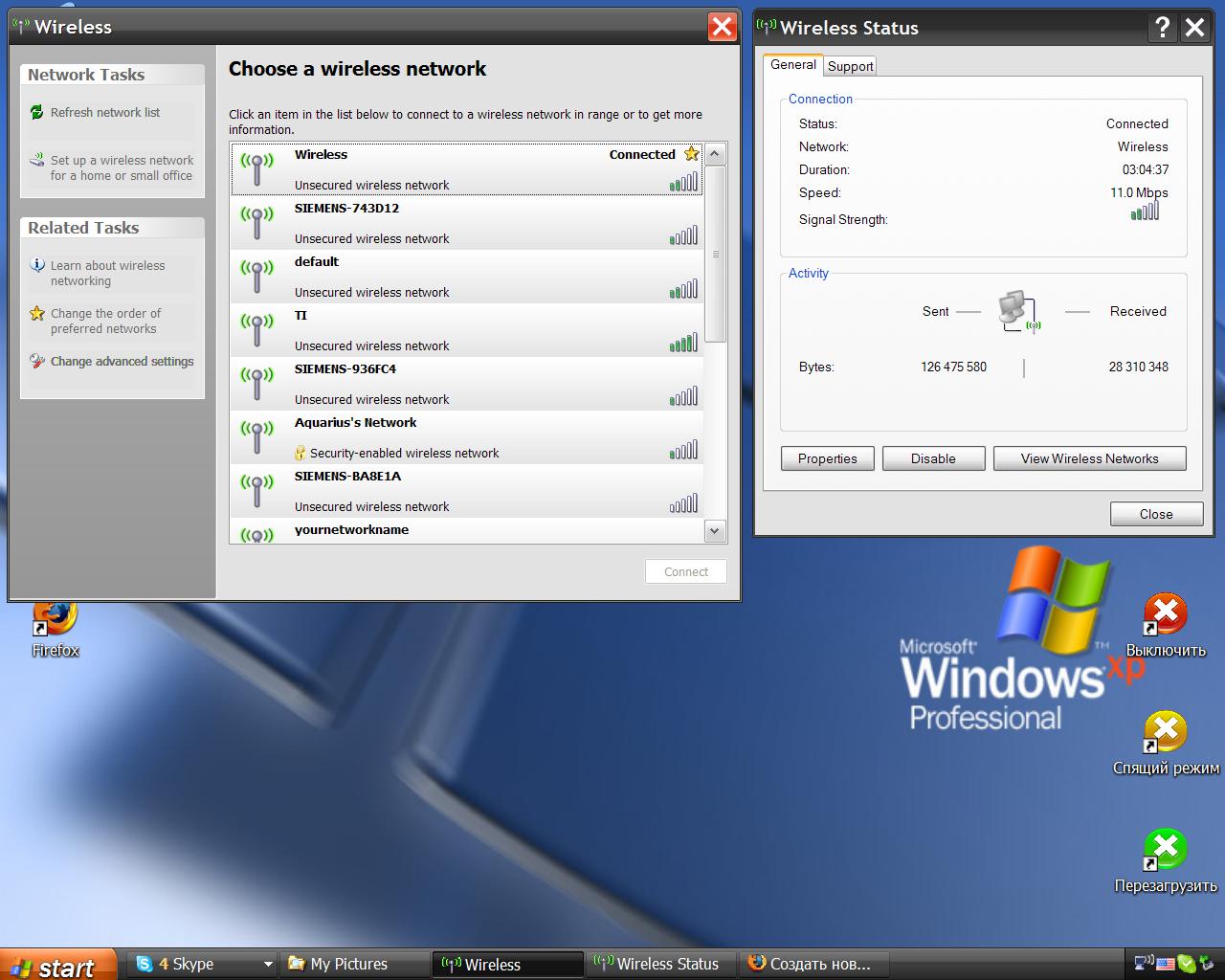Click the Выключить desktop shortcut icon
Screen dimensions: 1225x980
click(1165, 614)
